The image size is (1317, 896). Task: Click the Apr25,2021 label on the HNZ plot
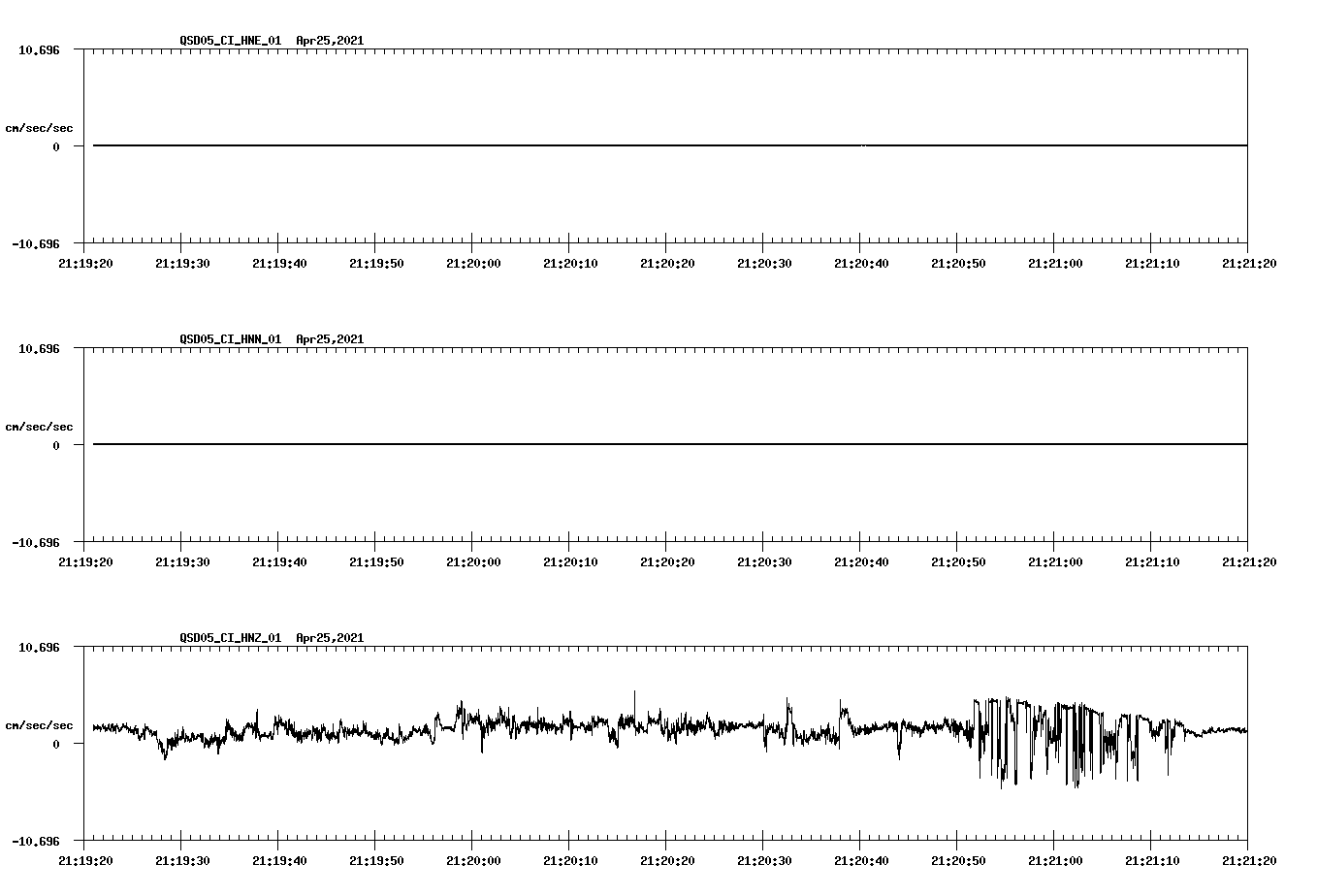329,638
